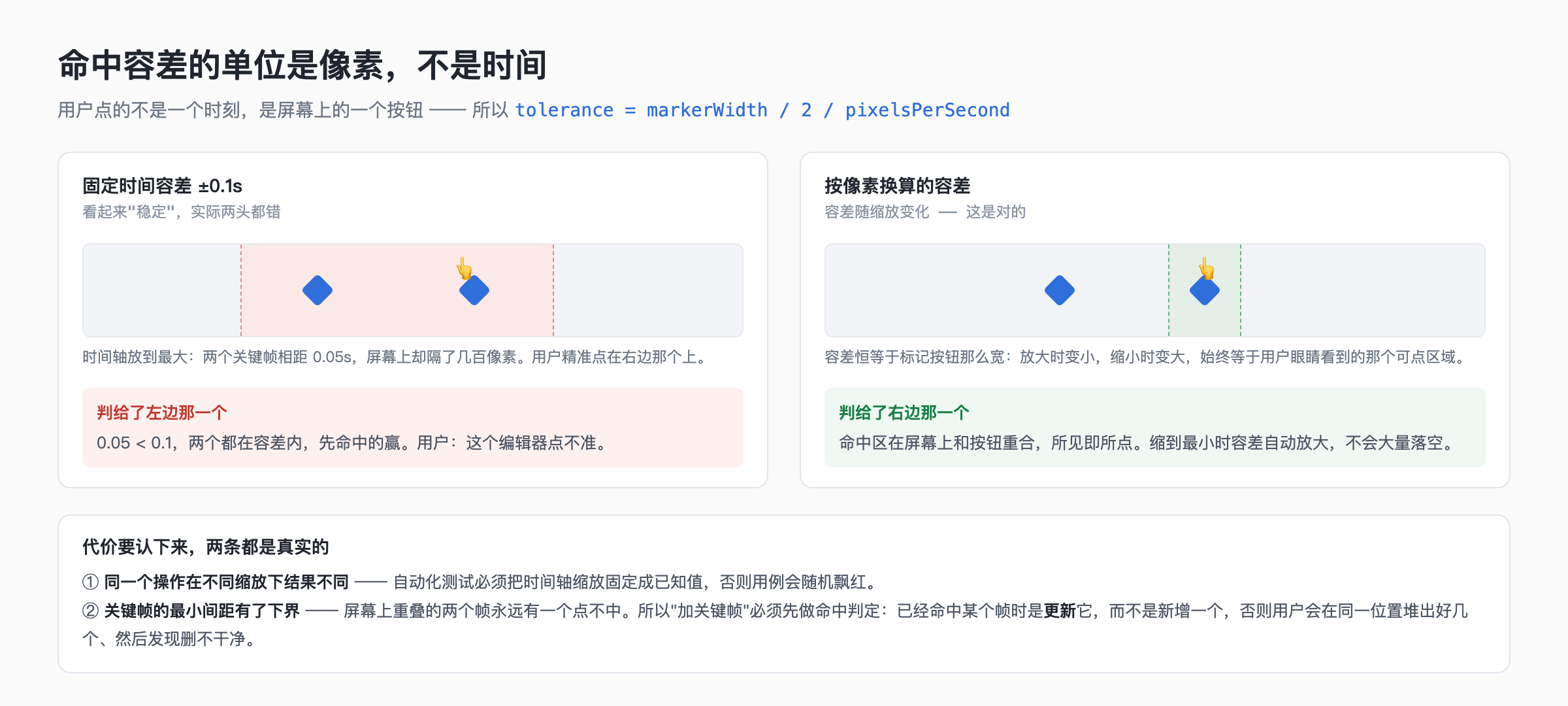Click the subtitle line starting '用户点的不是一个时刻'
The image size is (1568, 706).
[x=534, y=110]
